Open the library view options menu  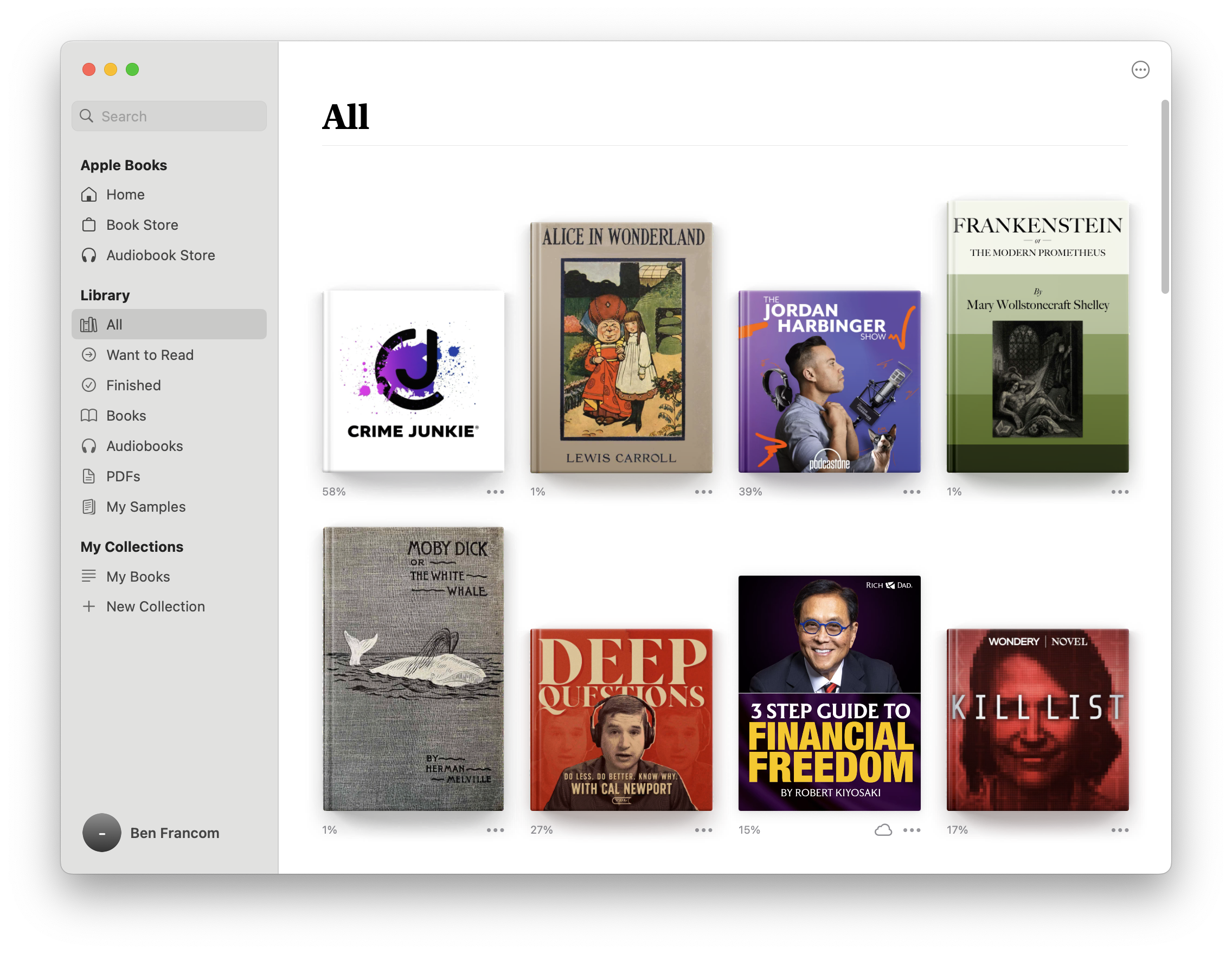(x=1140, y=69)
